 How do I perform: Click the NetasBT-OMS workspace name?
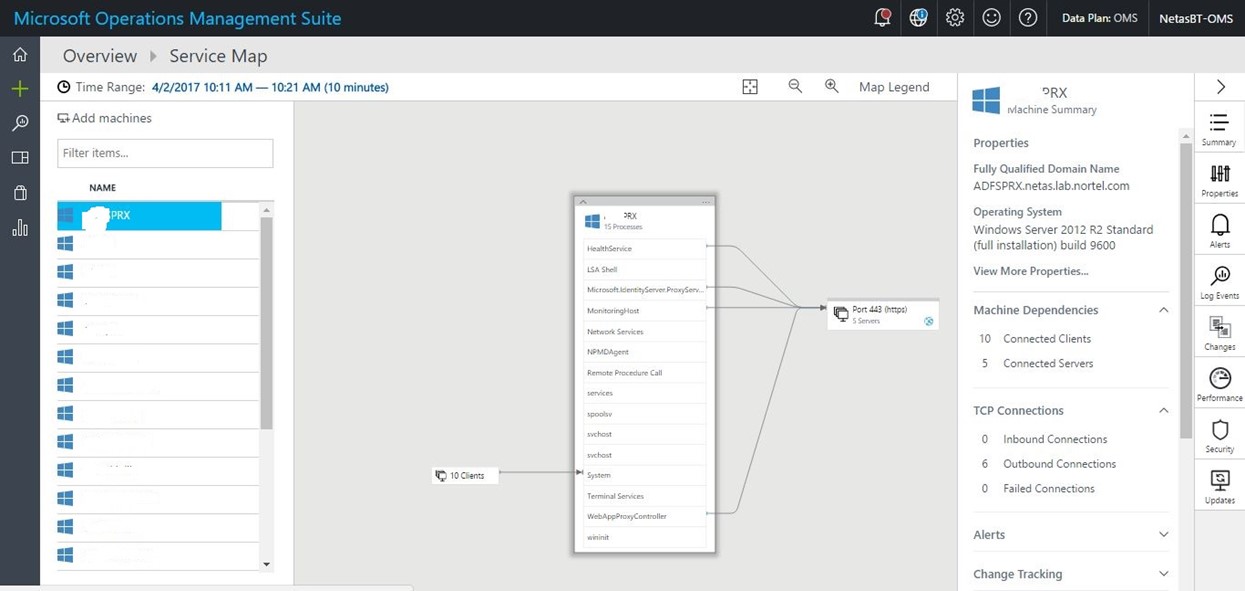point(1196,18)
